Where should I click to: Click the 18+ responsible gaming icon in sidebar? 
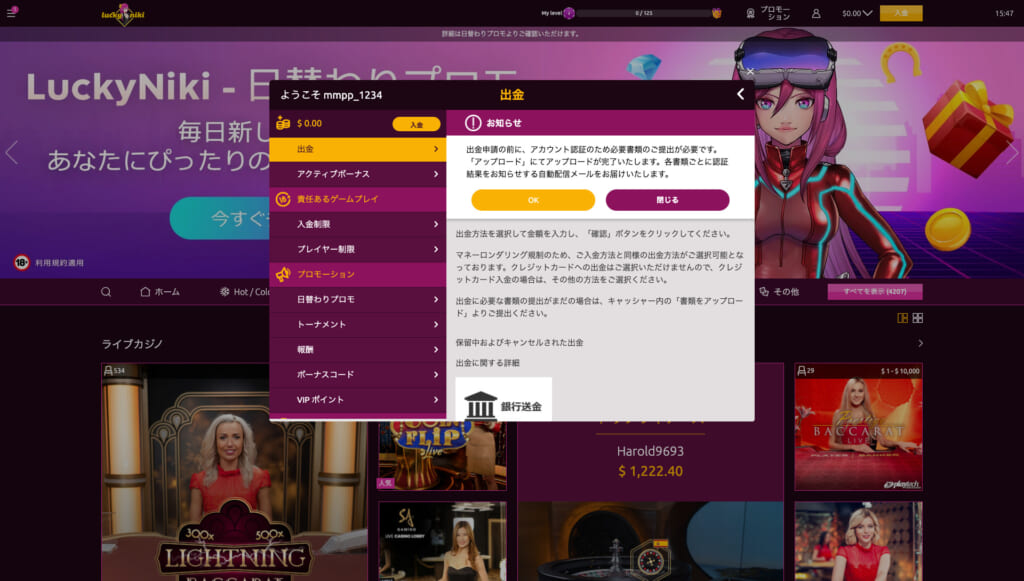283,199
